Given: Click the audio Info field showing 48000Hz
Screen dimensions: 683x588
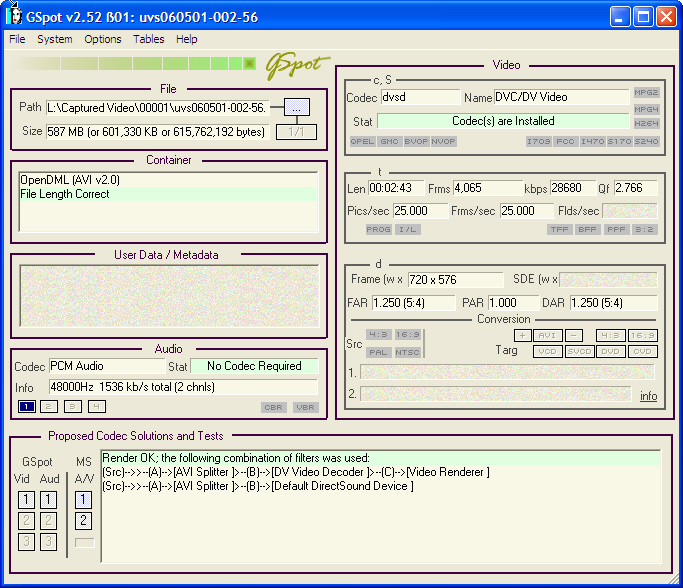Looking at the screenshot, I should [183, 387].
